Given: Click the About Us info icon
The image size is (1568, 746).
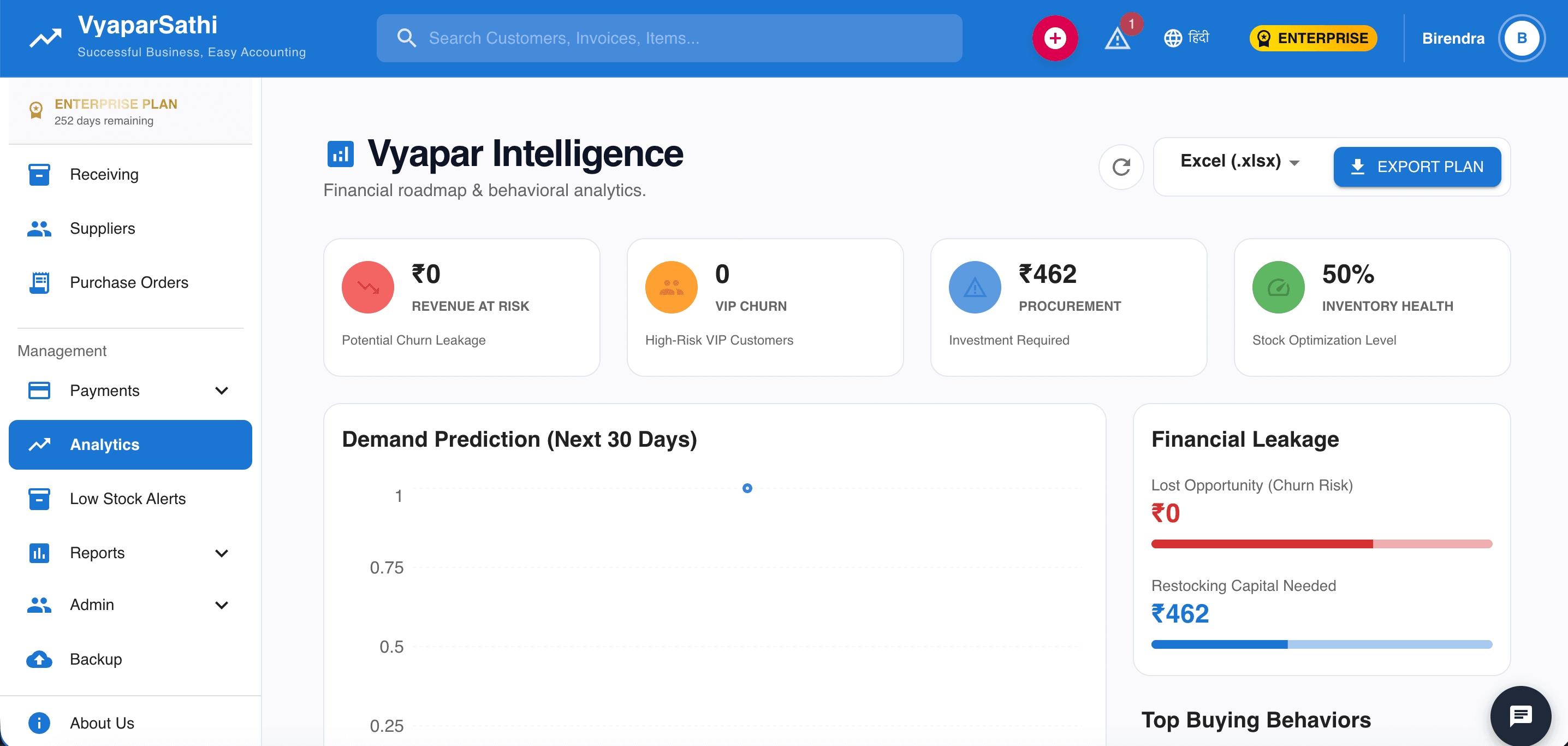Looking at the screenshot, I should tap(39, 723).
